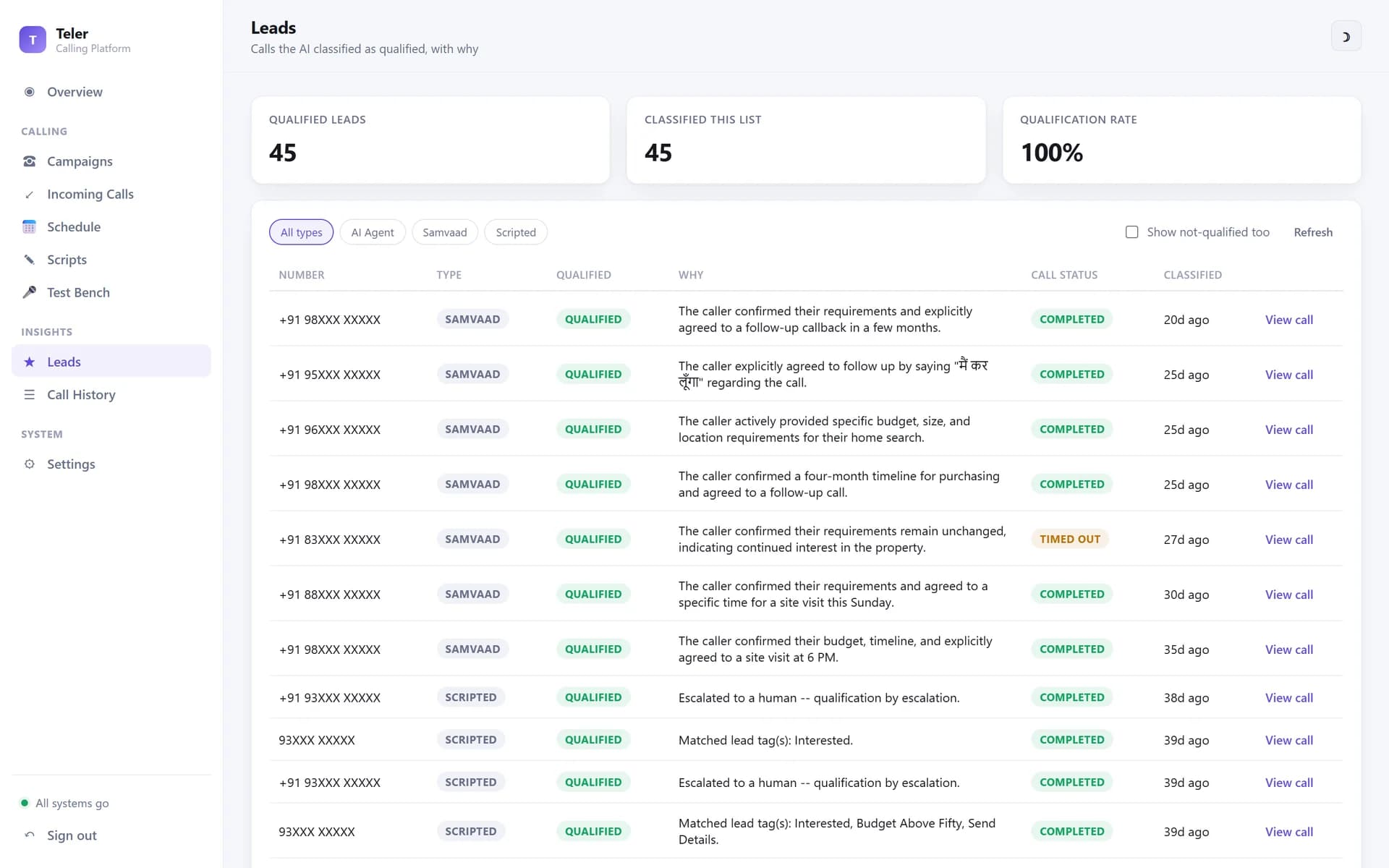Click the Qualification Rate 100% card

click(x=1181, y=140)
